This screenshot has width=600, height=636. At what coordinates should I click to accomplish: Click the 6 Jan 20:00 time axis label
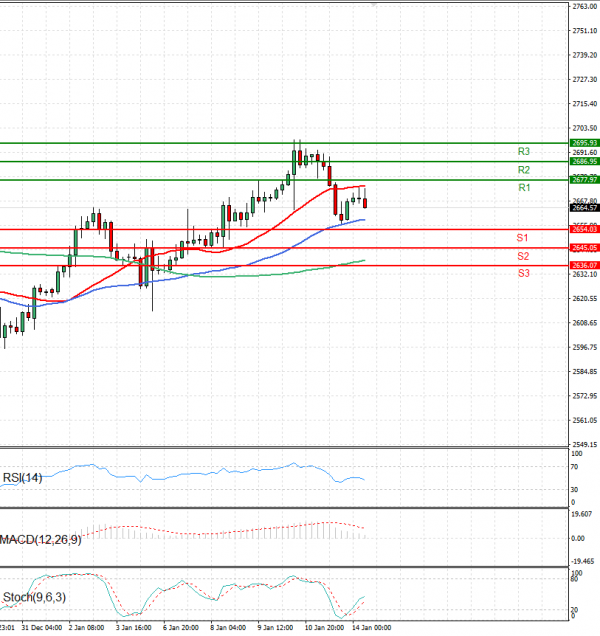point(180,628)
